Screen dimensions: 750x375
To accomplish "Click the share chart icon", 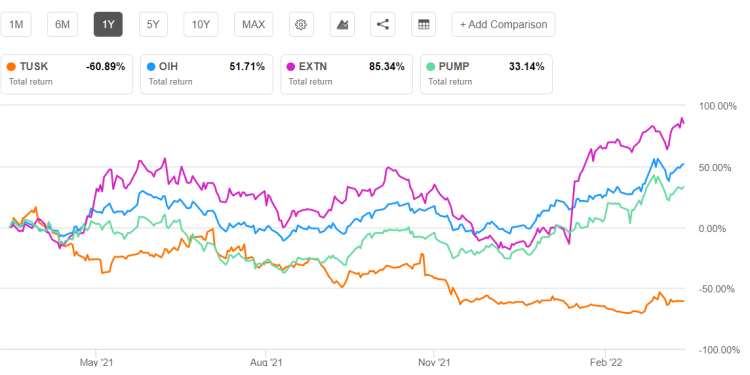I will [383, 24].
